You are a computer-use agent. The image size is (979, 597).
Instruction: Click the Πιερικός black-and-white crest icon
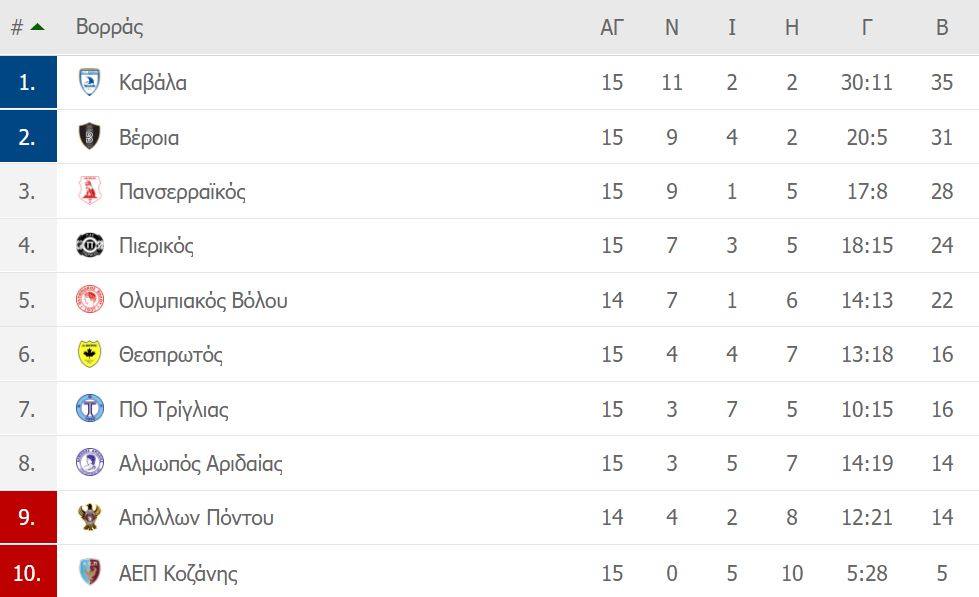(89, 245)
